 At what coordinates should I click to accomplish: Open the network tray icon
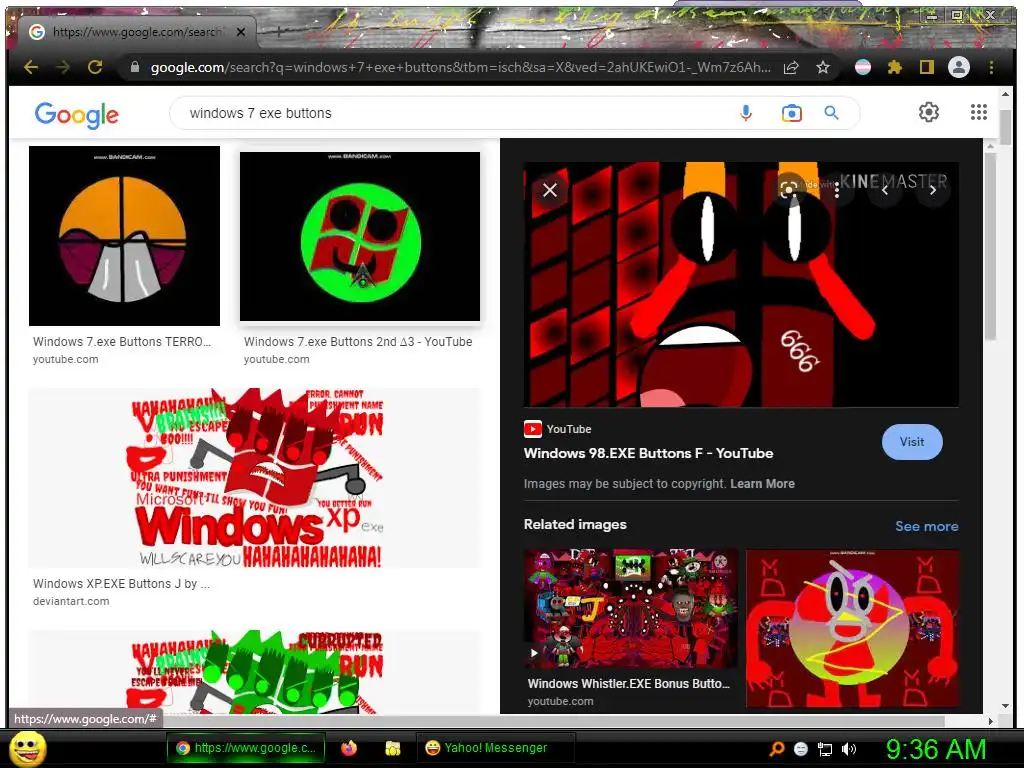click(825, 749)
